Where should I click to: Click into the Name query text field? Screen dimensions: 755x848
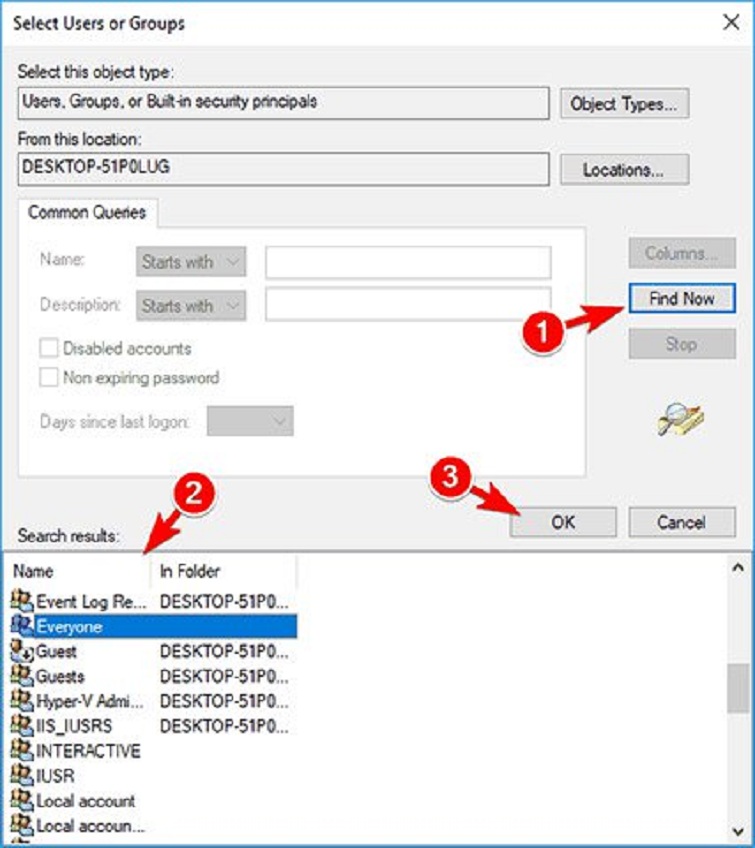408,262
